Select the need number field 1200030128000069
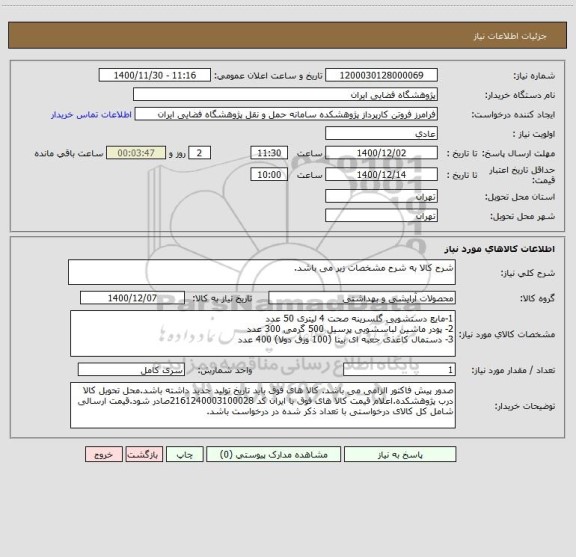The width and height of the screenshot is (576, 557). 381,75
